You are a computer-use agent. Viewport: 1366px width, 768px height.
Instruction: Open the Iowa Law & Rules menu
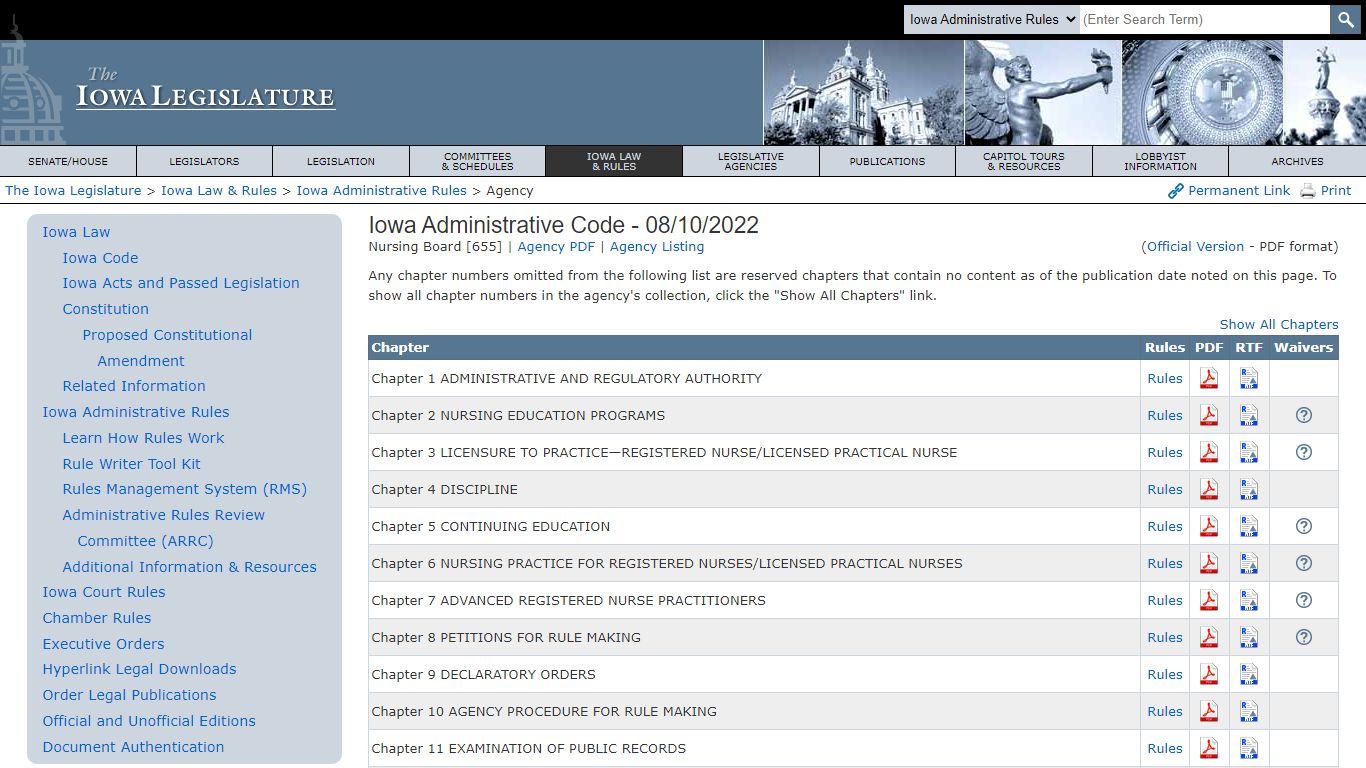614,161
